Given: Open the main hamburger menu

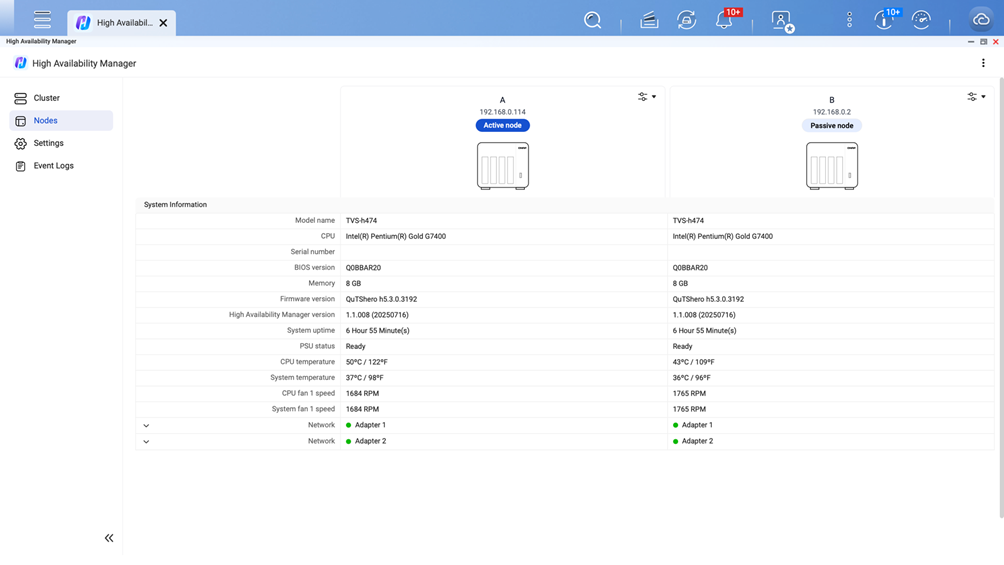Looking at the screenshot, I should click(x=42, y=19).
